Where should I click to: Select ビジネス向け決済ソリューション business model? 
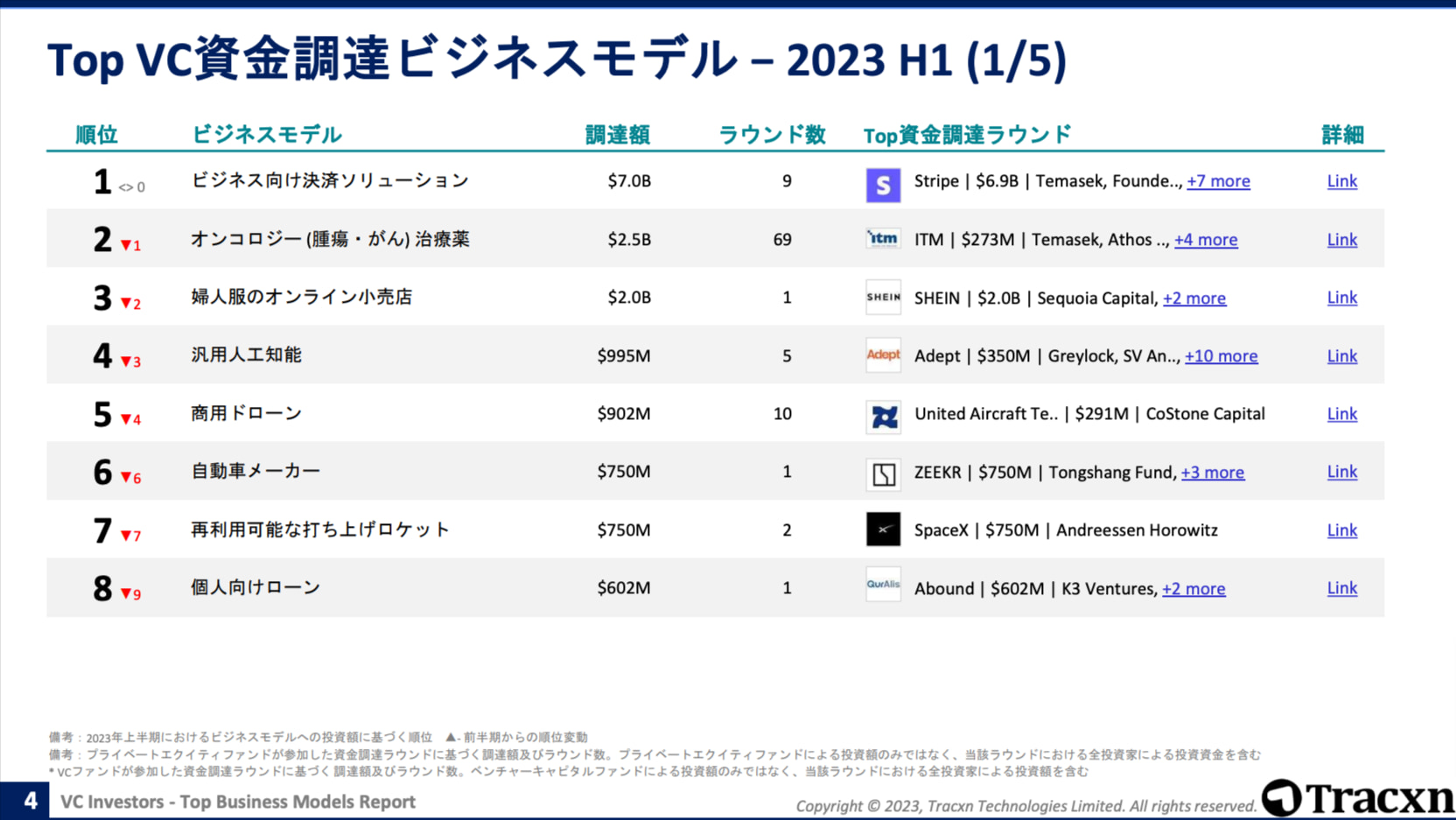330,180
